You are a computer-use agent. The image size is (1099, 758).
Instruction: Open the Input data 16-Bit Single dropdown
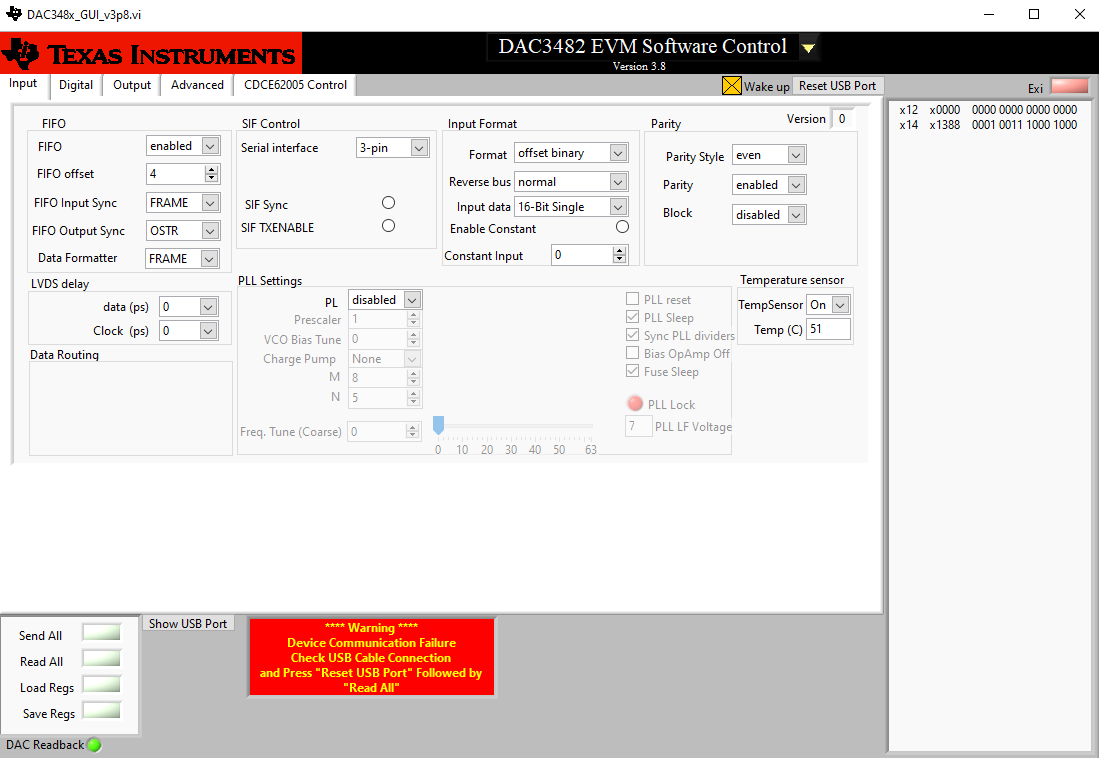(x=571, y=207)
